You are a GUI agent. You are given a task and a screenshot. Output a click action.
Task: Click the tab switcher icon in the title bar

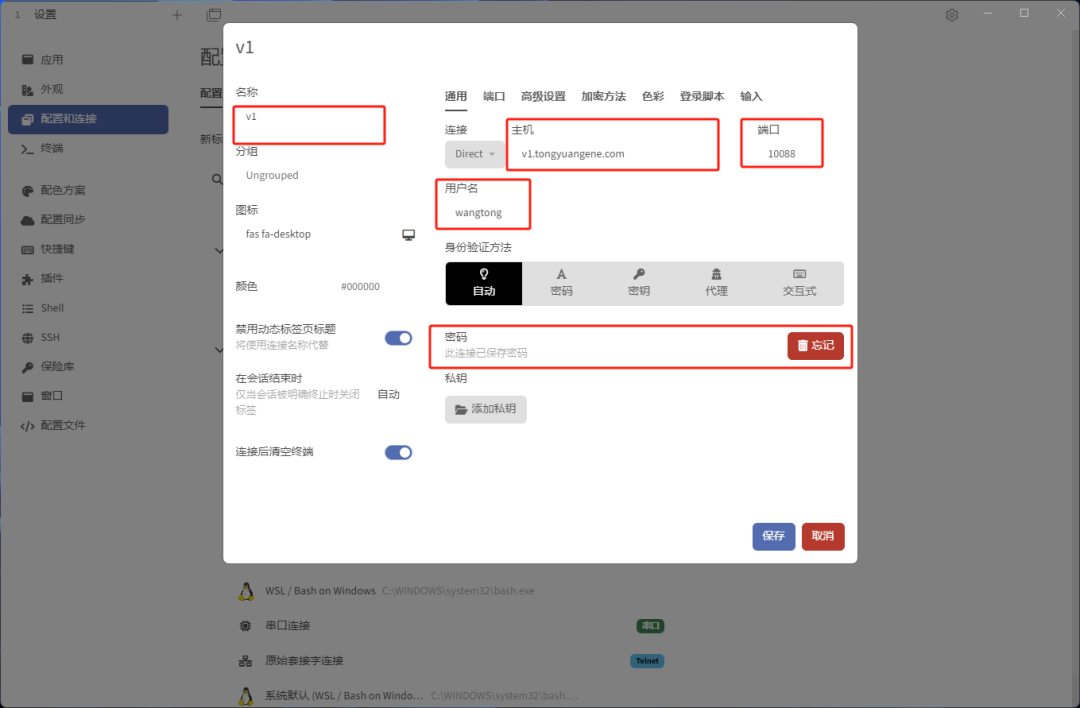click(x=214, y=14)
